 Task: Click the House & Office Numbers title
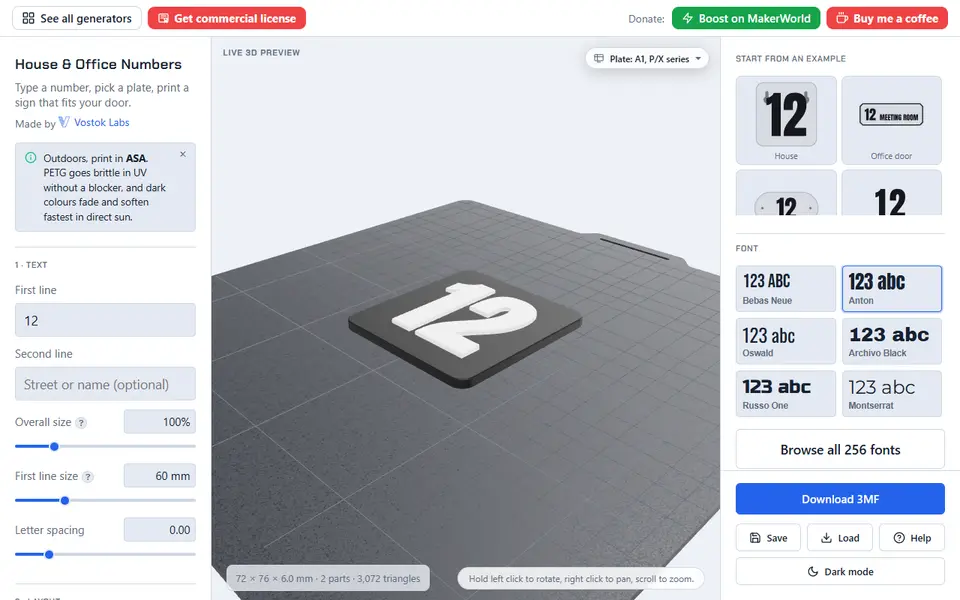coord(98,64)
